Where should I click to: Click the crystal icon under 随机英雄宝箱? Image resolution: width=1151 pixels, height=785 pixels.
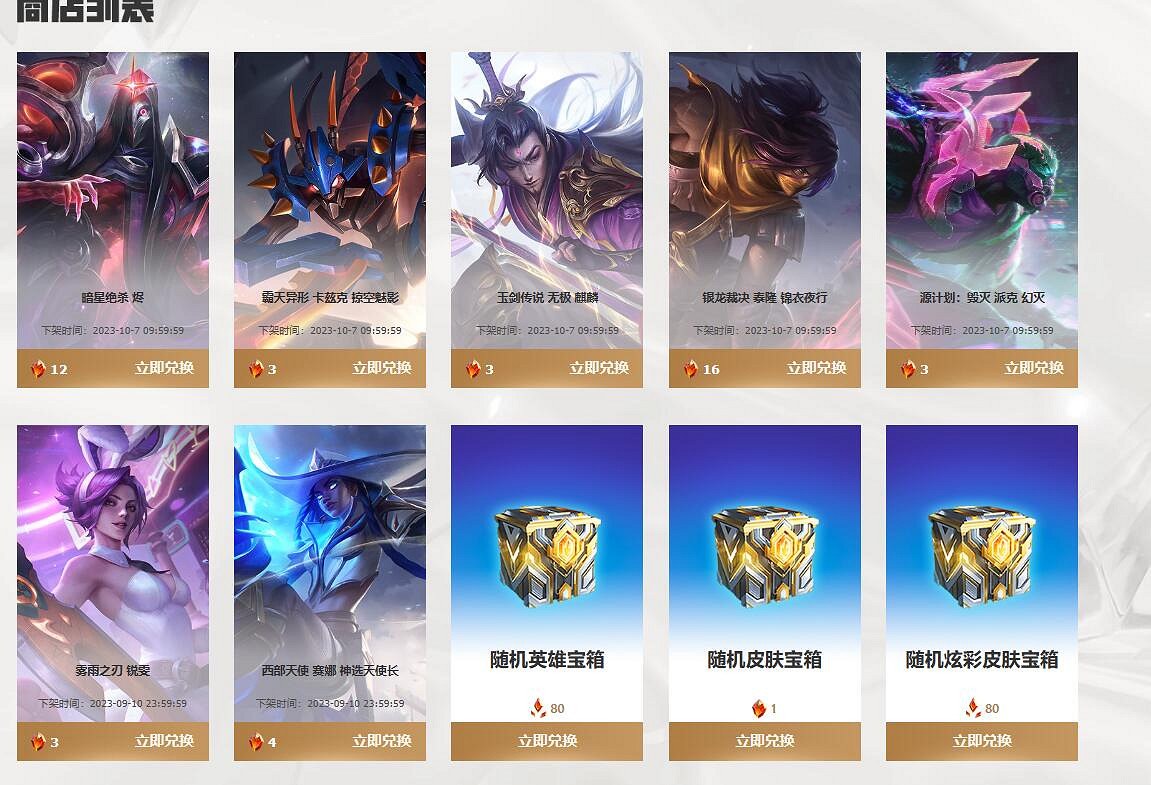538,708
